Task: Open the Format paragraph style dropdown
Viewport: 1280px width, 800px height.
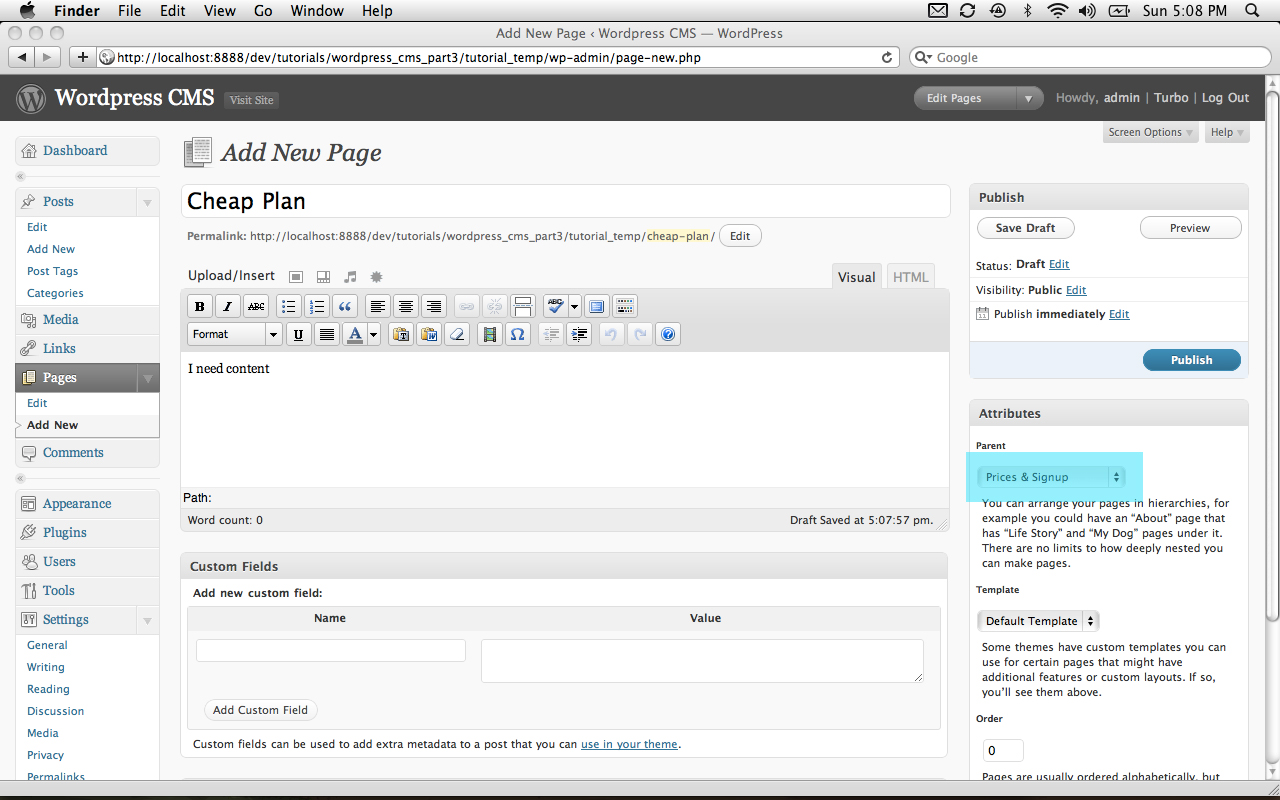Action: [x=235, y=334]
